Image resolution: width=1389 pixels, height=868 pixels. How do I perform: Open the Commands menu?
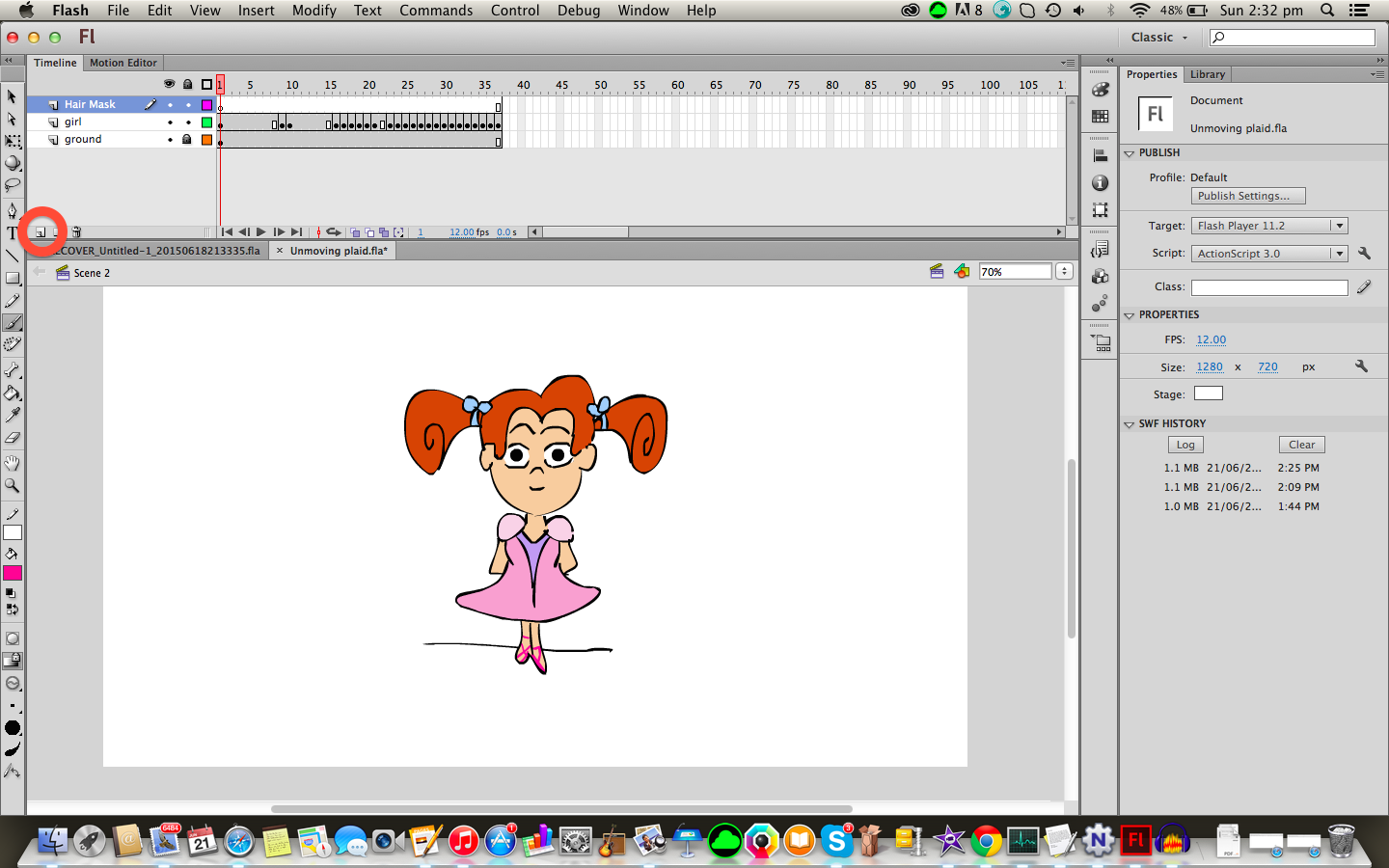tap(436, 11)
